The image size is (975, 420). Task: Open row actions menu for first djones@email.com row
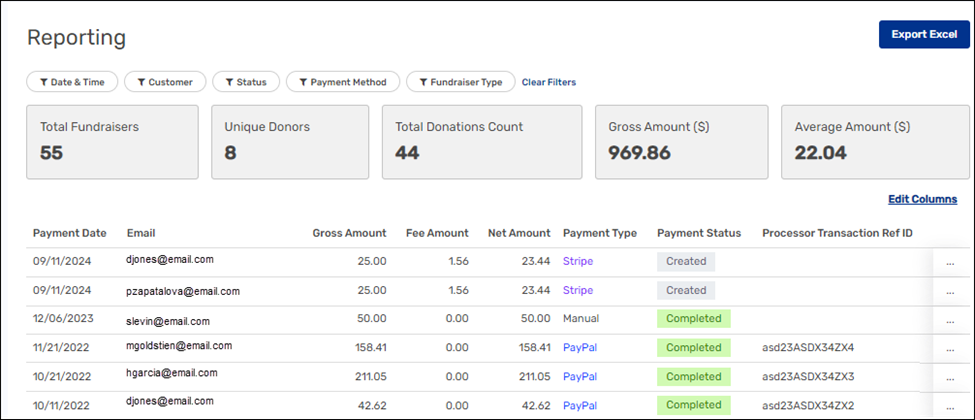coord(949,262)
